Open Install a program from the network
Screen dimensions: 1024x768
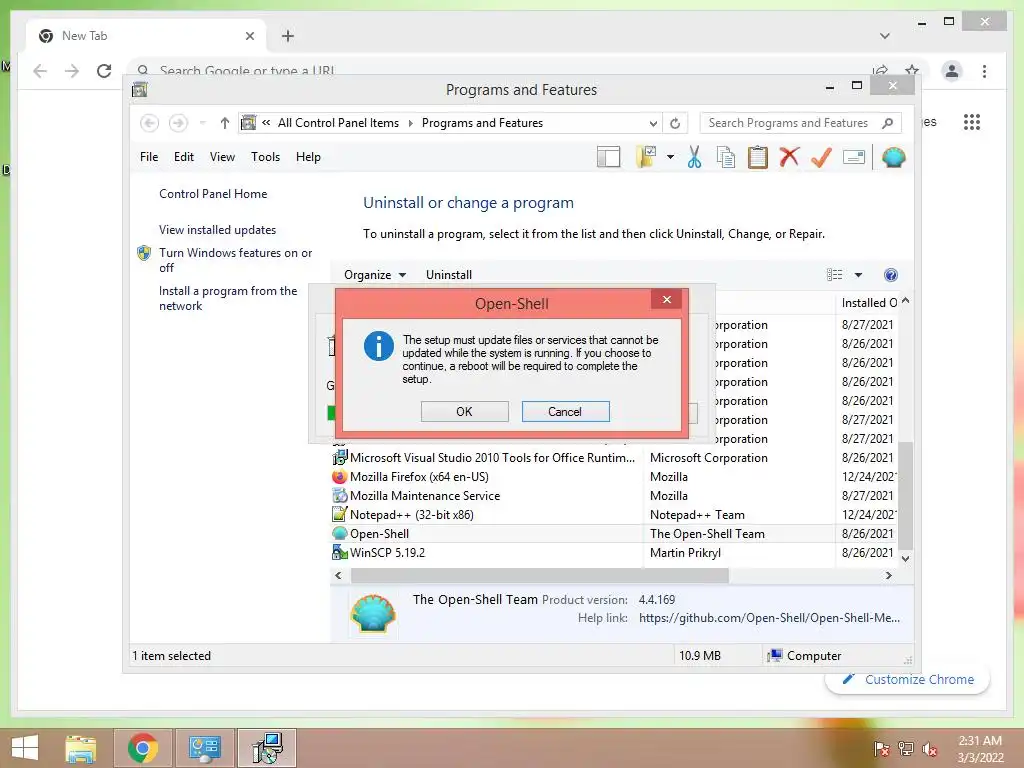pos(228,298)
